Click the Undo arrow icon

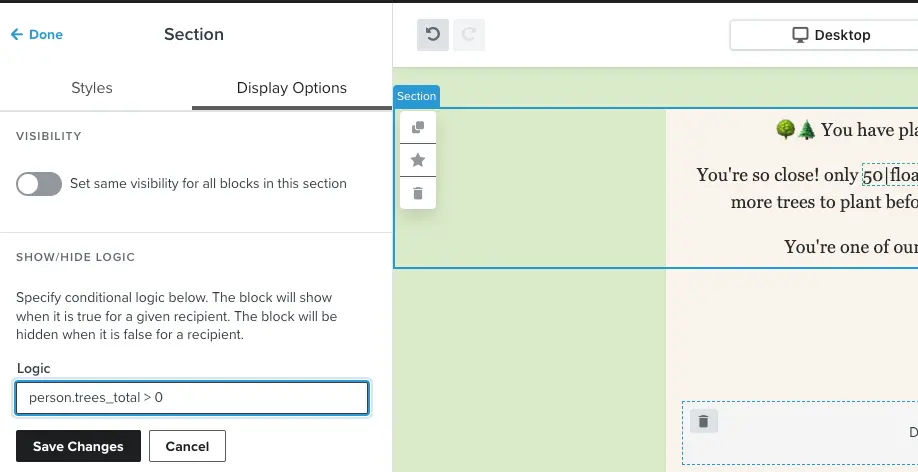click(x=432, y=35)
